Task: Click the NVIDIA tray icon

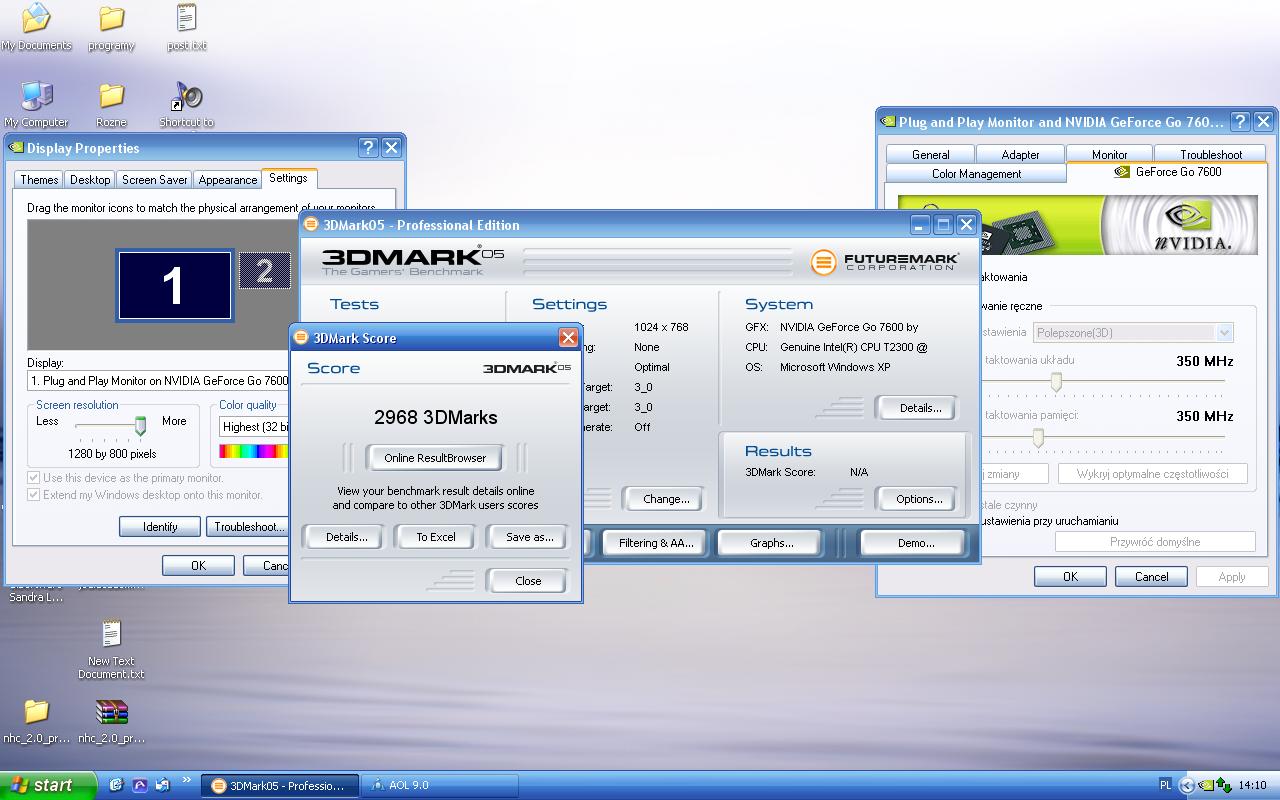Action: tap(1207, 785)
